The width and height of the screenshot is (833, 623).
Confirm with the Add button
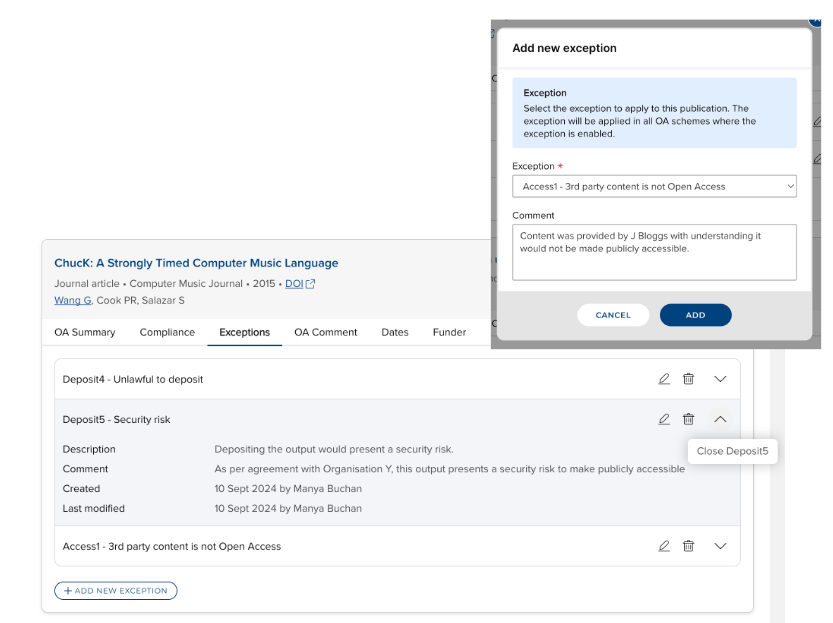coord(695,315)
